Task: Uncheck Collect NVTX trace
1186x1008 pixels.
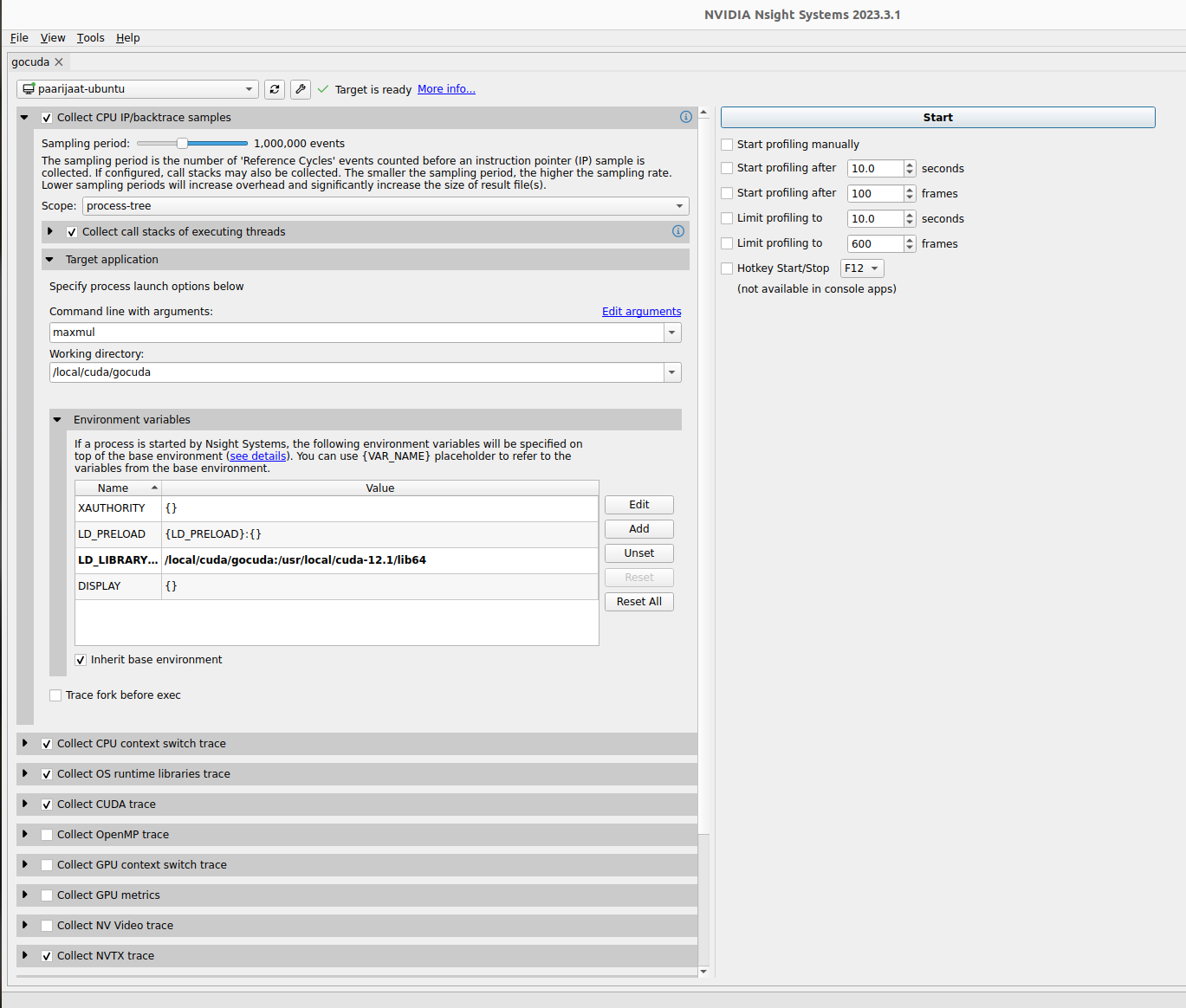Action: [47, 956]
